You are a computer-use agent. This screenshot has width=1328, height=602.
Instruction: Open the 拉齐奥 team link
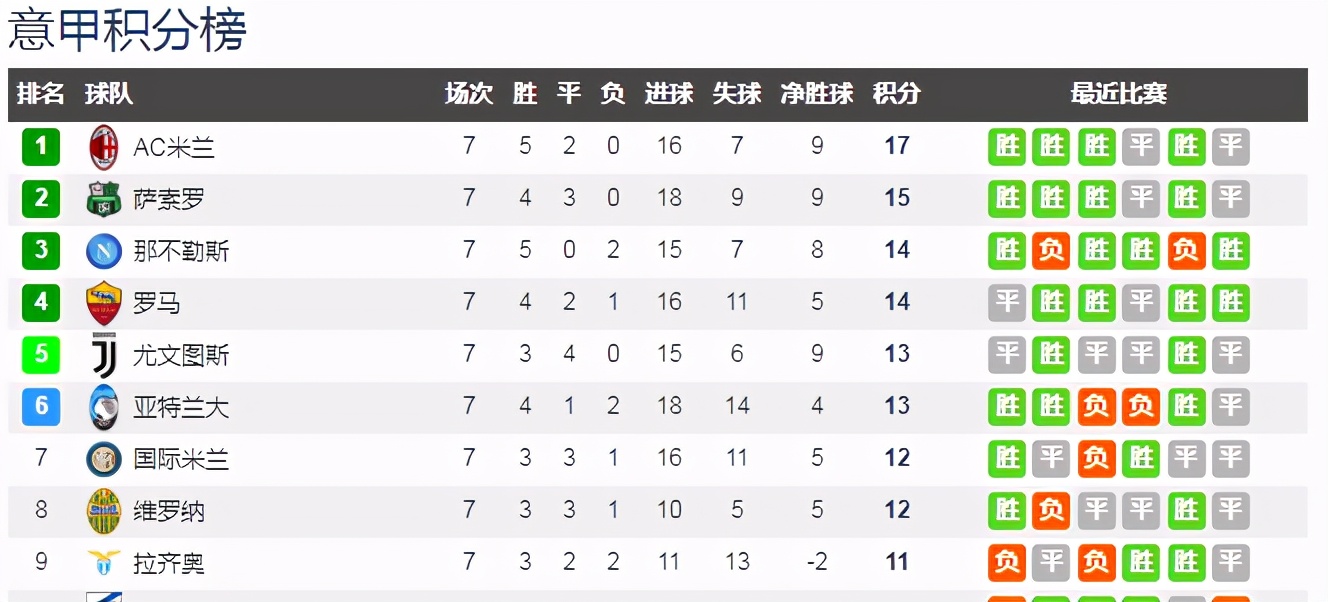click(x=169, y=563)
